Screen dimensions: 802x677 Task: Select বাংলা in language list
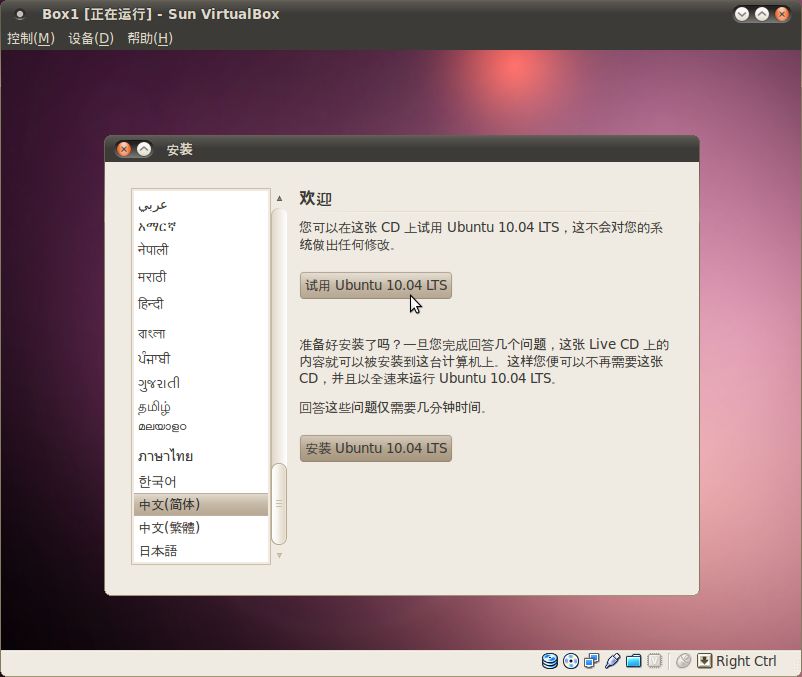coord(200,333)
